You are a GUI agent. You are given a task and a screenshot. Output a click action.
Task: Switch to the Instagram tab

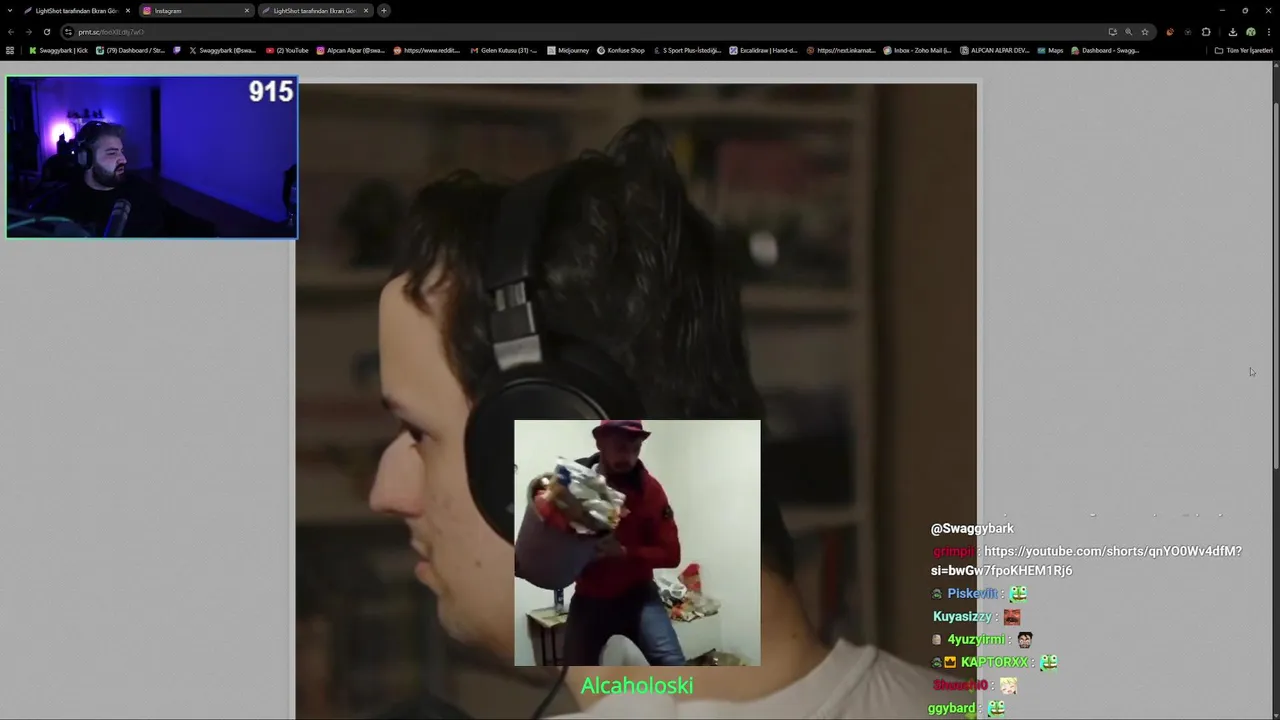[x=196, y=10]
